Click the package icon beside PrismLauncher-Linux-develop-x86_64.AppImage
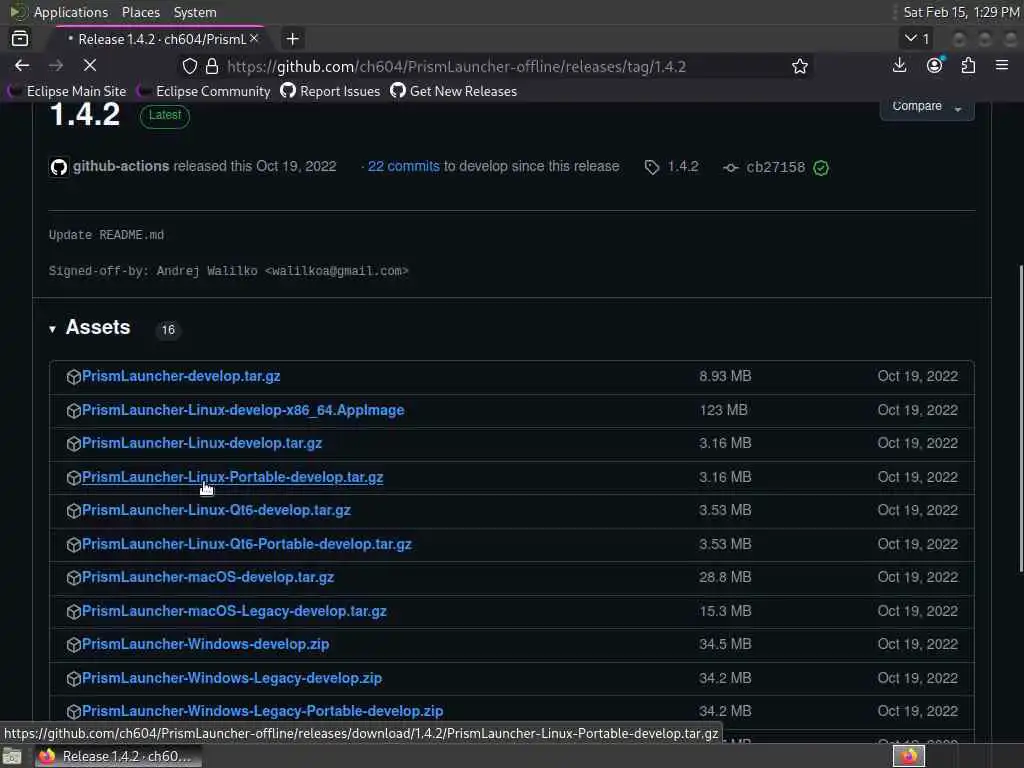Screen dimensions: 1024x768 pyautogui.click(x=73, y=411)
